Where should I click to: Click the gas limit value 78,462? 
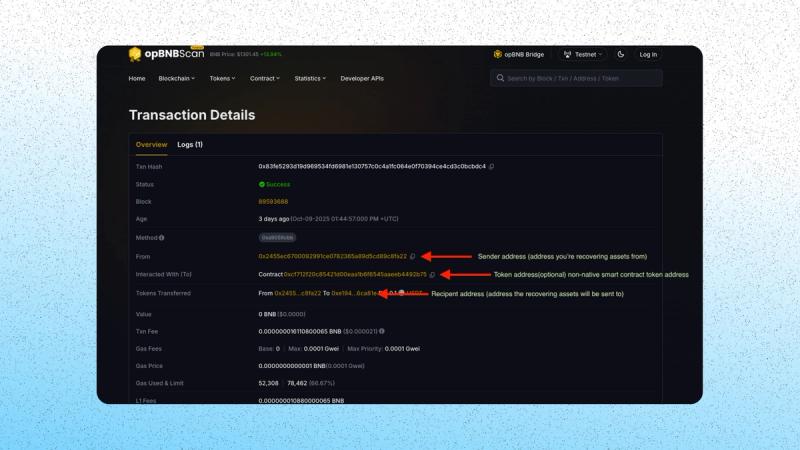click(297, 383)
